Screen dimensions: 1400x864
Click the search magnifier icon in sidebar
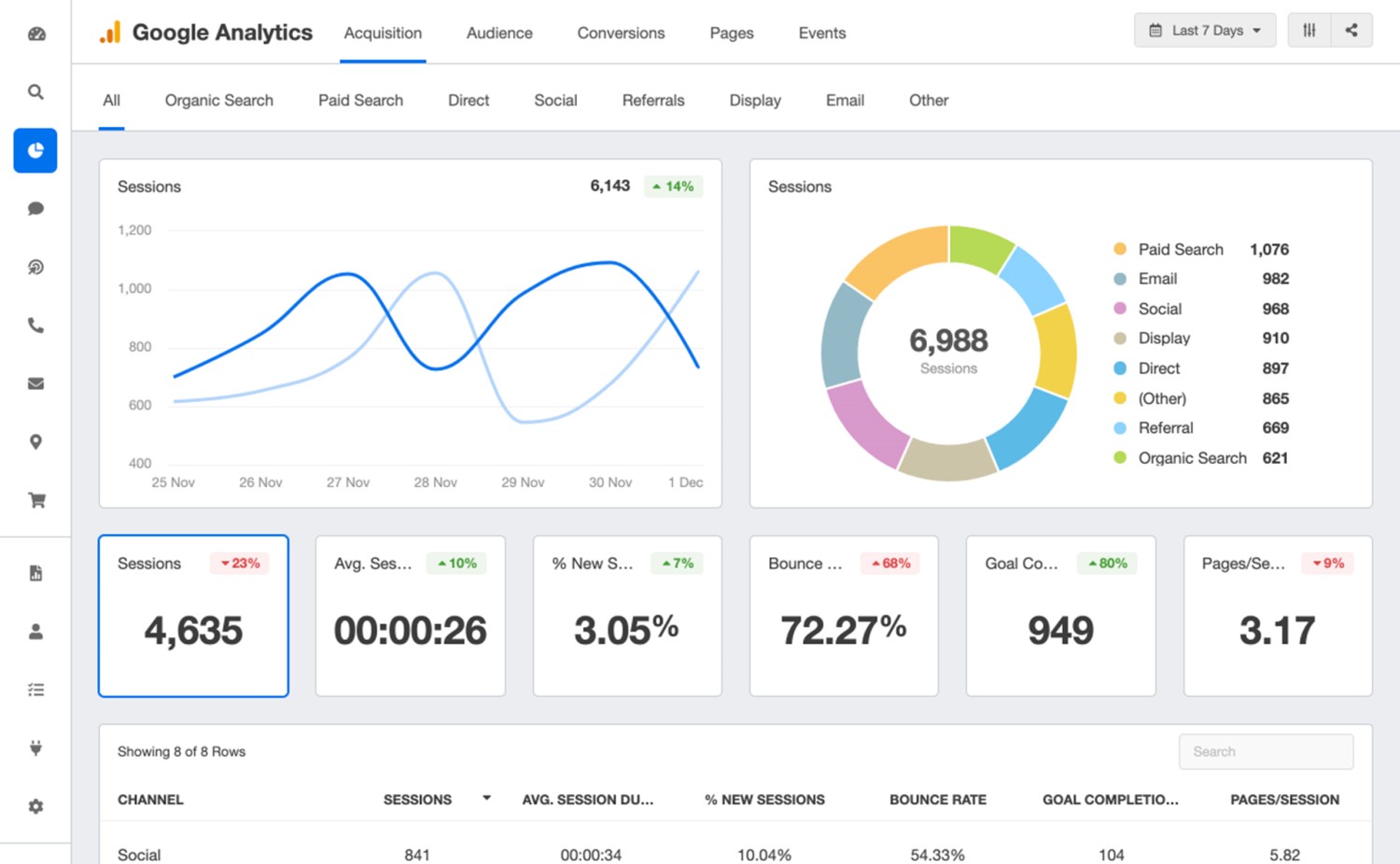point(35,91)
